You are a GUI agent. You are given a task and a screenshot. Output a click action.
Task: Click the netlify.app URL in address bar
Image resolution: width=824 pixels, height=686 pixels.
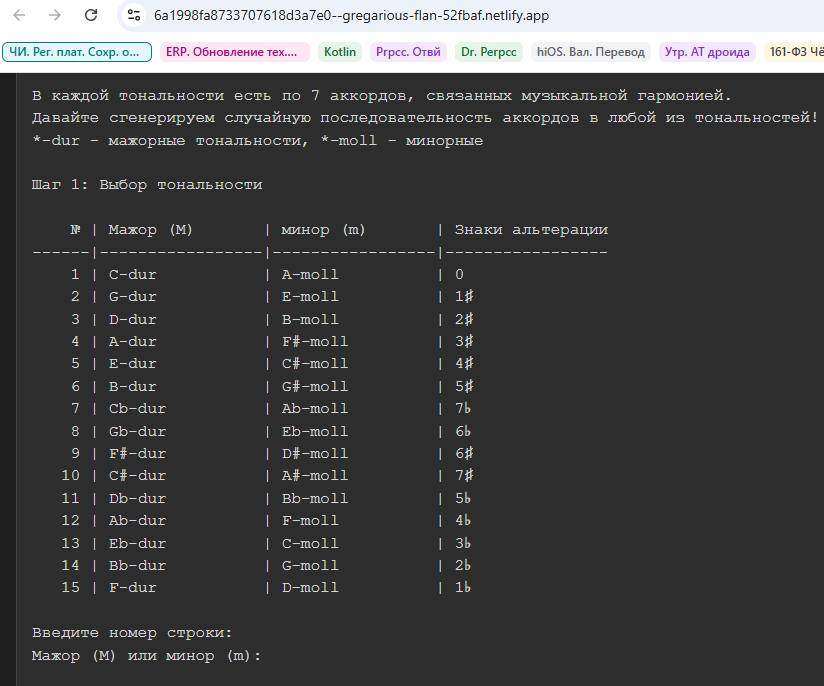pyautogui.click(x=351, y=16)
